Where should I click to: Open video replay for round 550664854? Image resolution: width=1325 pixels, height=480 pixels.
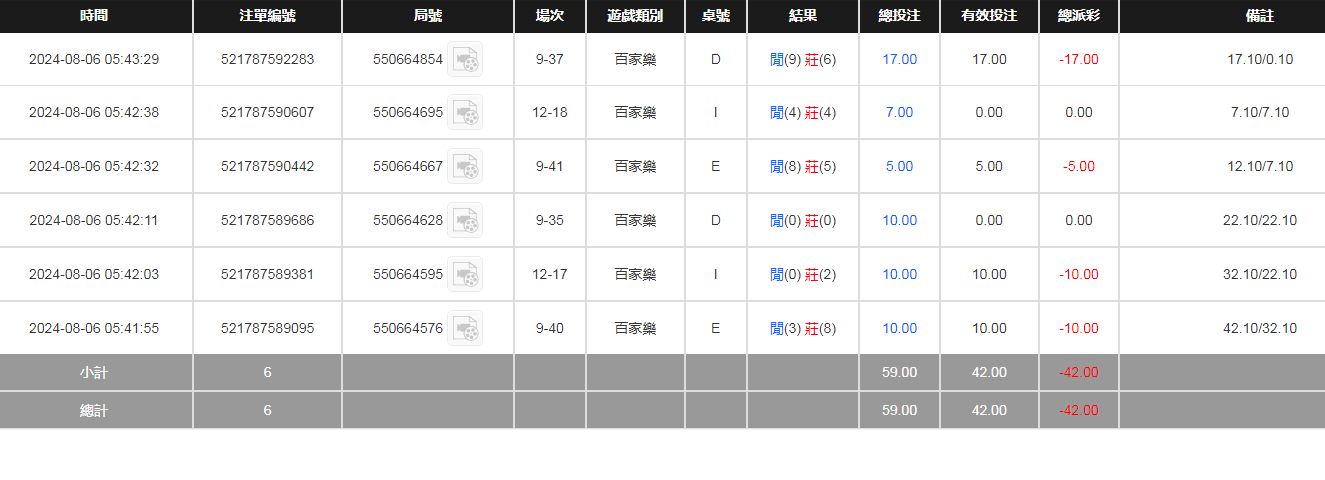[465, 60]
